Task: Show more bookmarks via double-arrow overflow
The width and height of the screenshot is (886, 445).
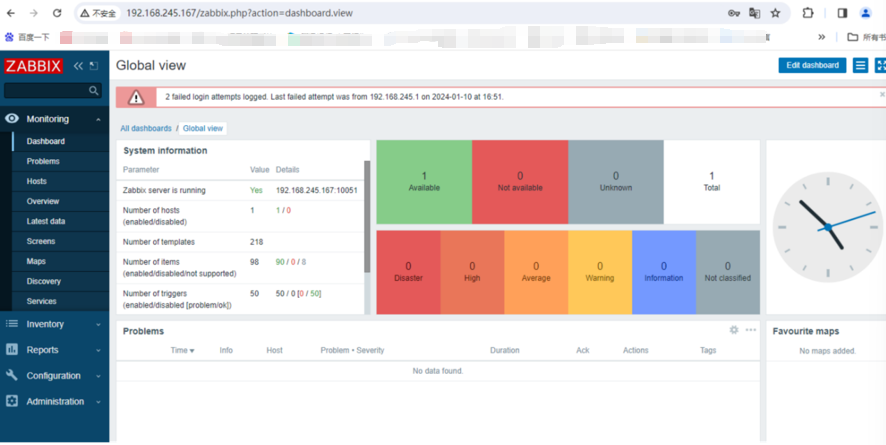Action: pyautogui.click(x=822, y=37)
